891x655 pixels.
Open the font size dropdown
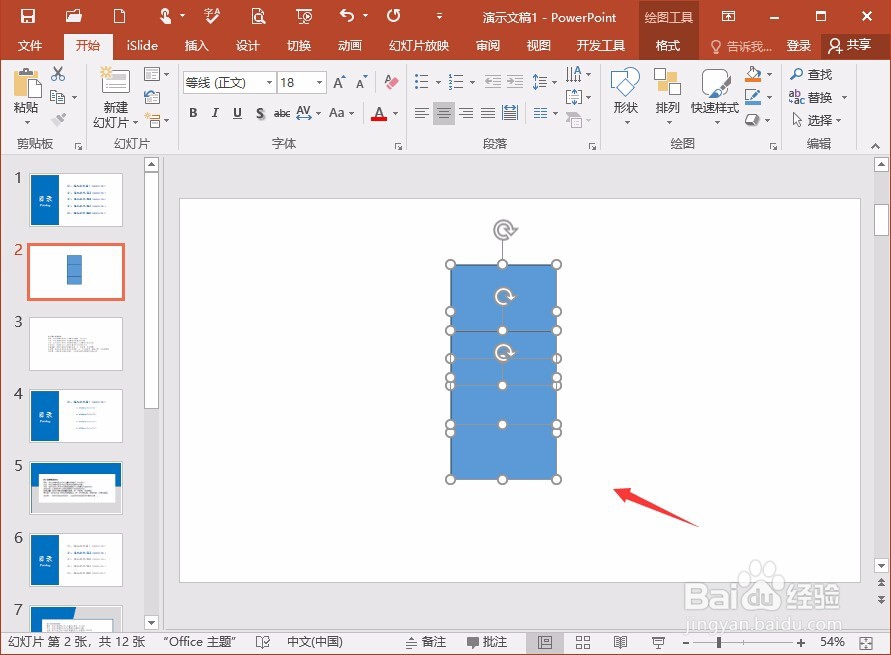point(319,83)
